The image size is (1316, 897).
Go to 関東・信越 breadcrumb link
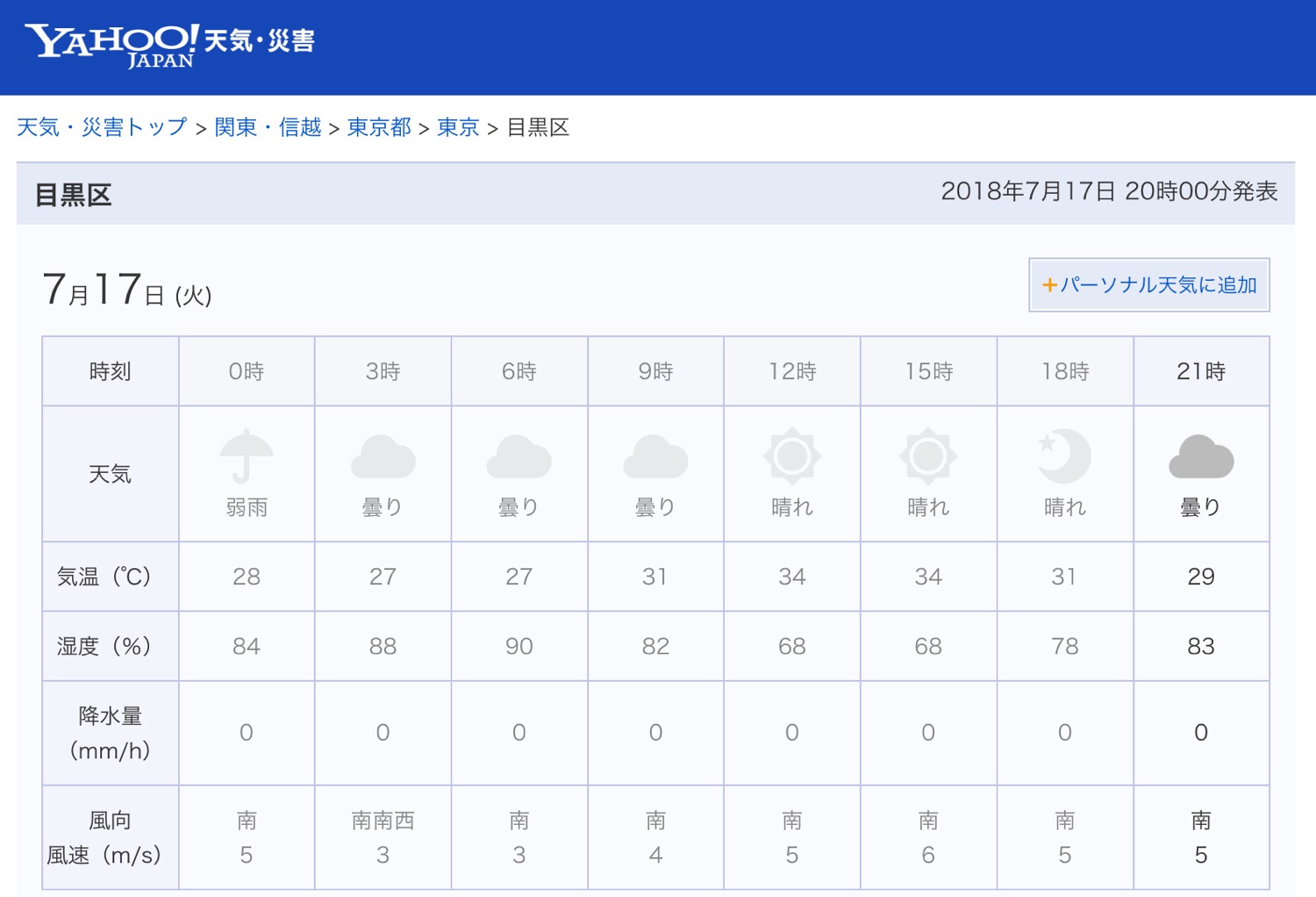click(x=268, y=128)
